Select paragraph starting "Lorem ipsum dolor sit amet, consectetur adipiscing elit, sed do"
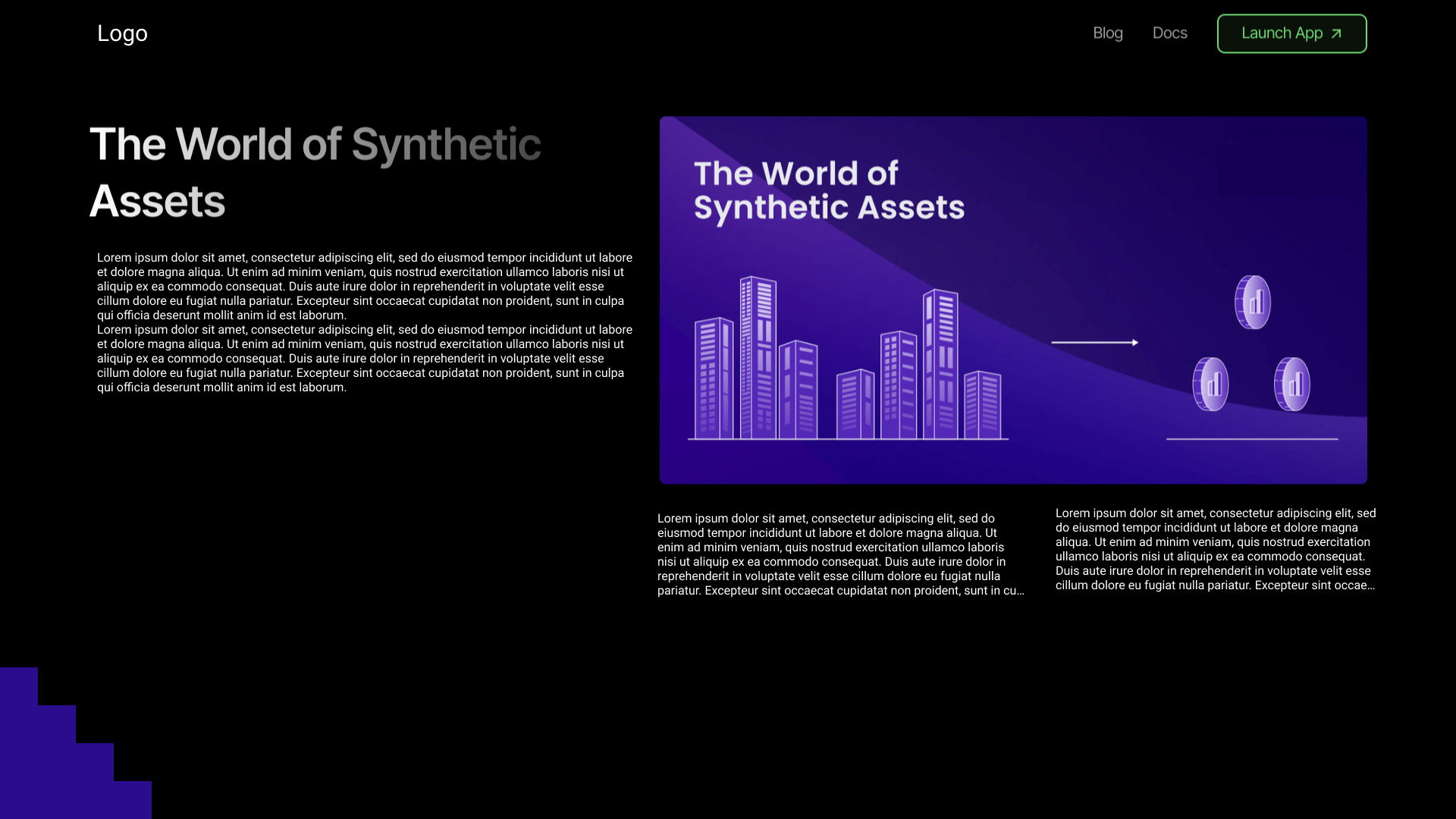The image size is (1456, 819). [x=840, y=554]
